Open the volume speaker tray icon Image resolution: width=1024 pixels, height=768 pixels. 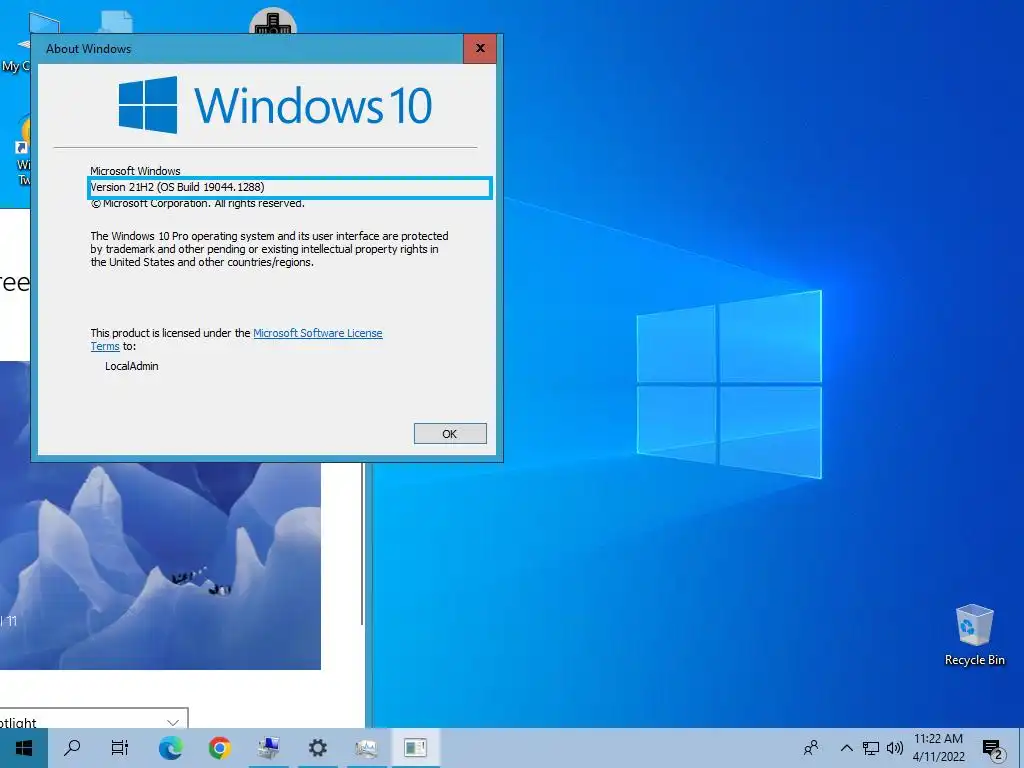tap(895, 748)
